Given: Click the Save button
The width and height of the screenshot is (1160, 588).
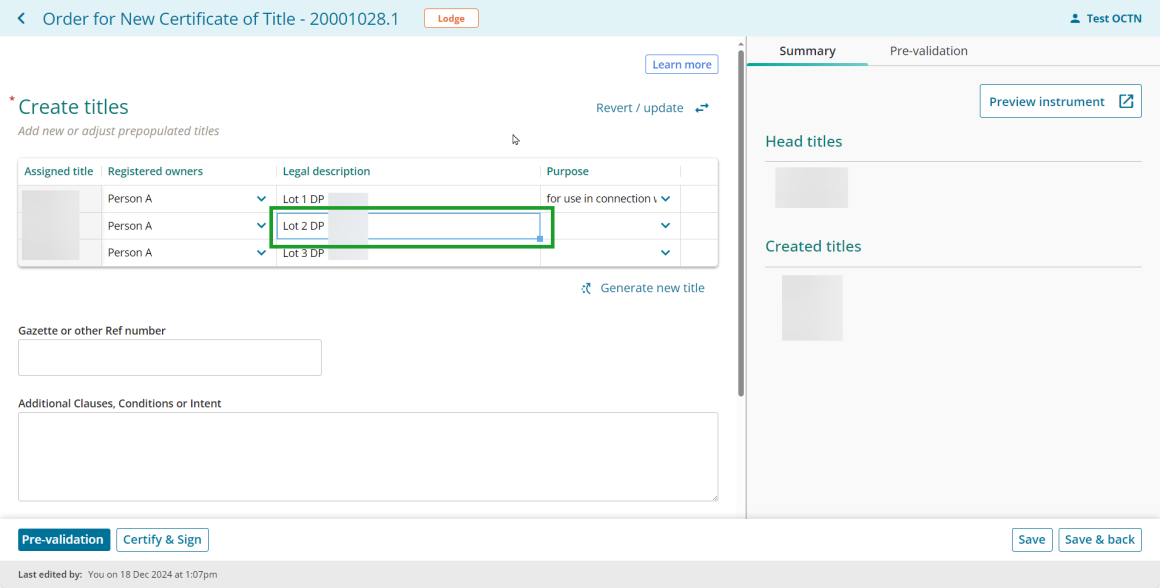Looking at the screenshot, I should [1032, 540].
